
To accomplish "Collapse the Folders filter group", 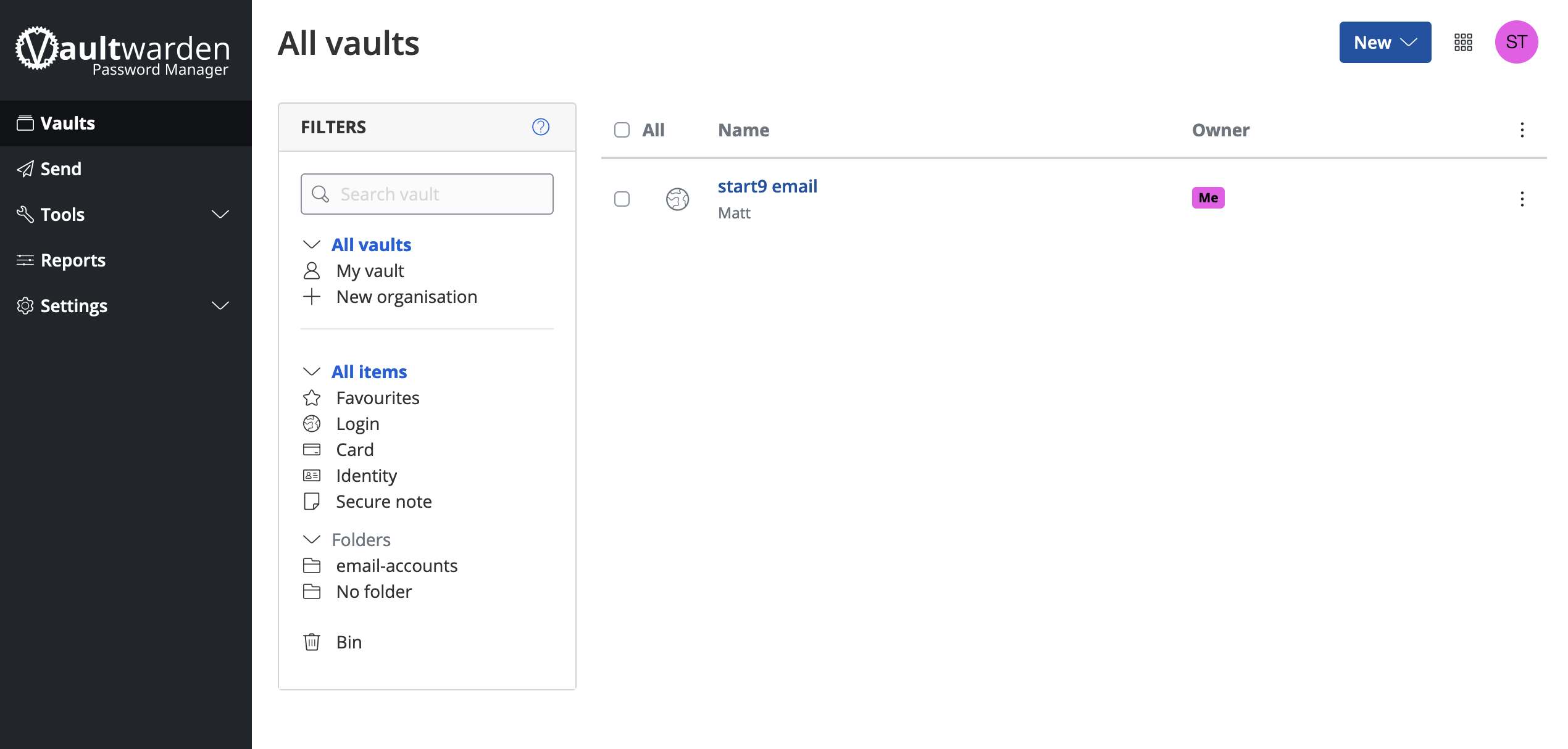I will click(312, 540).
